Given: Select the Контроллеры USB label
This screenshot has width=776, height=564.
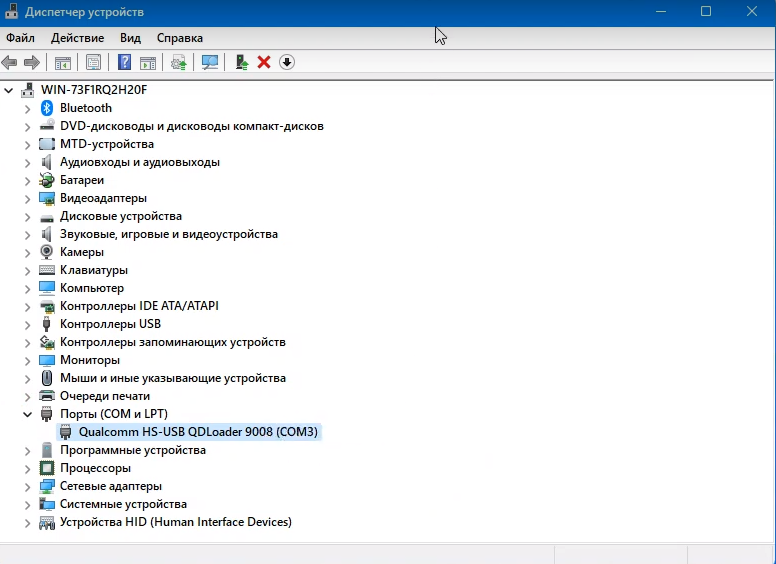Looking at the screenshot, I should (x=110, y=324).
